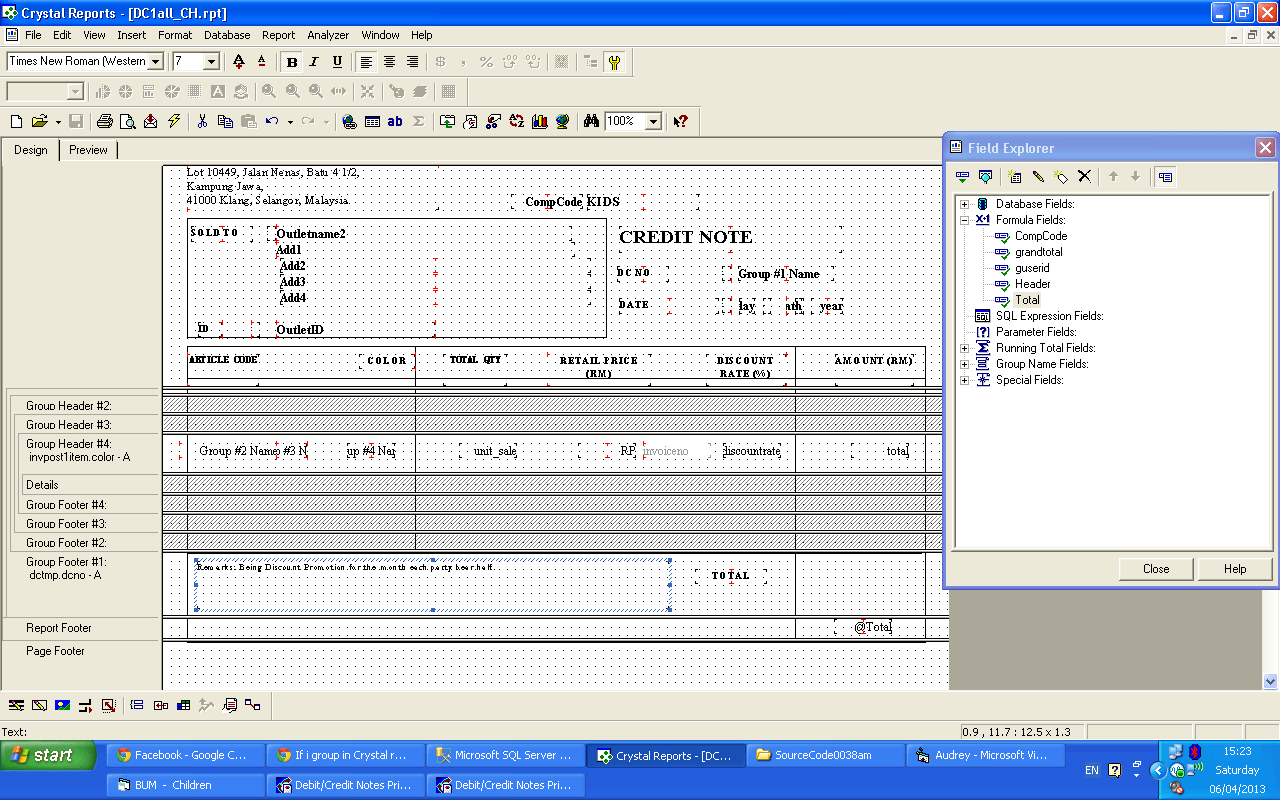The height and width of the screenshot is (800, 1280).
Task: Click Browse icon in Field Explorer
Action: tap(985, 177)
